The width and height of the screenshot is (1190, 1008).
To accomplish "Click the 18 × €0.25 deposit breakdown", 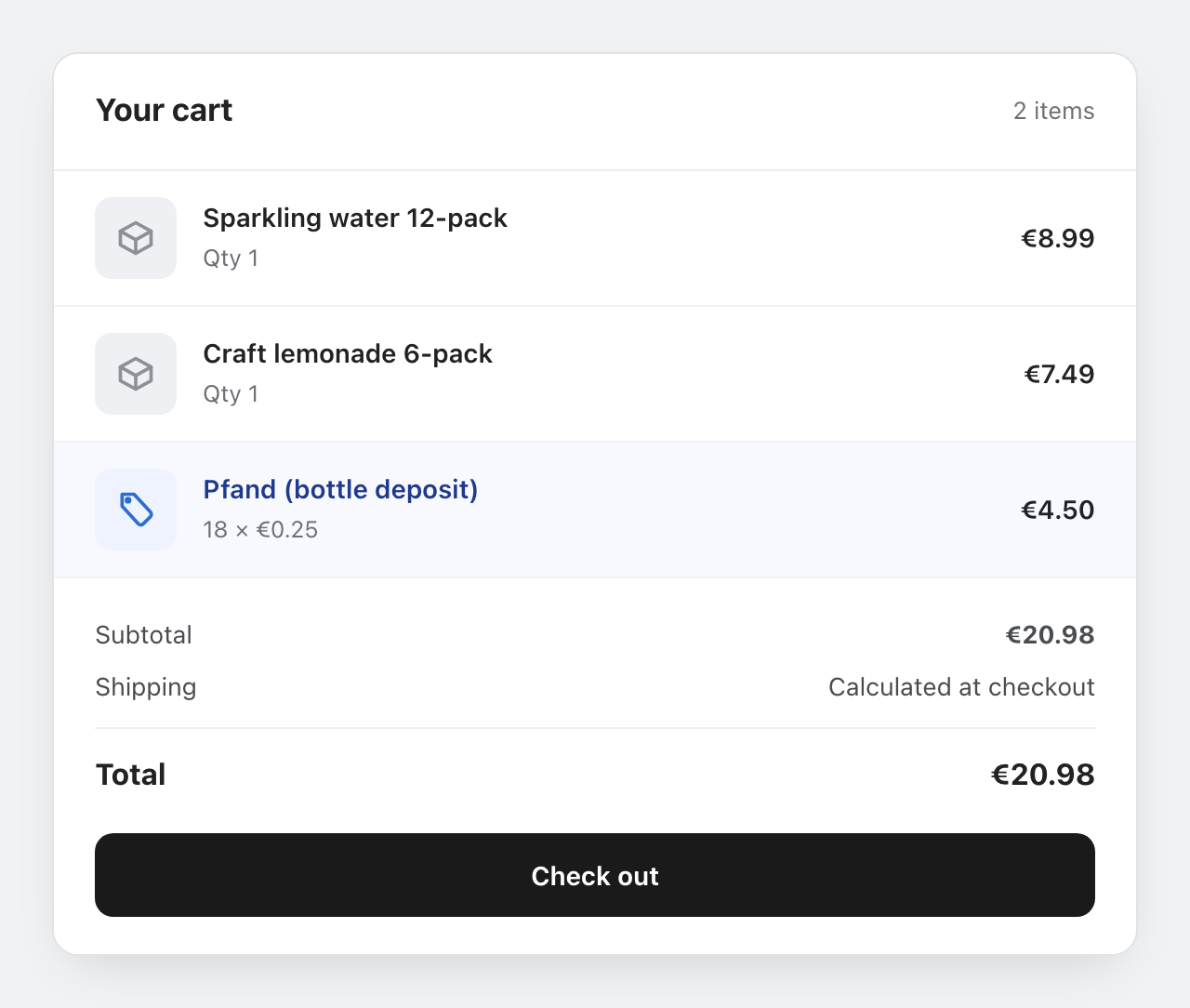I will 260,530.
